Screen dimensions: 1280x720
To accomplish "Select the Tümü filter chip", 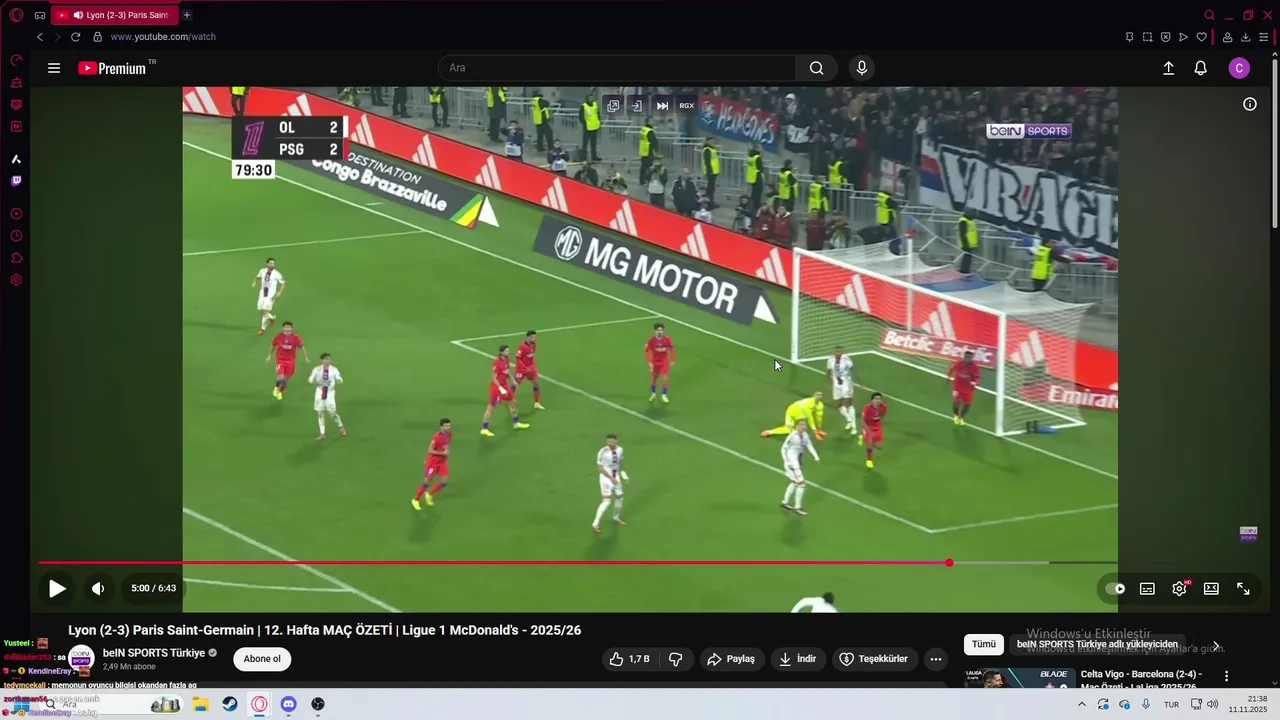I will (984, 644).
